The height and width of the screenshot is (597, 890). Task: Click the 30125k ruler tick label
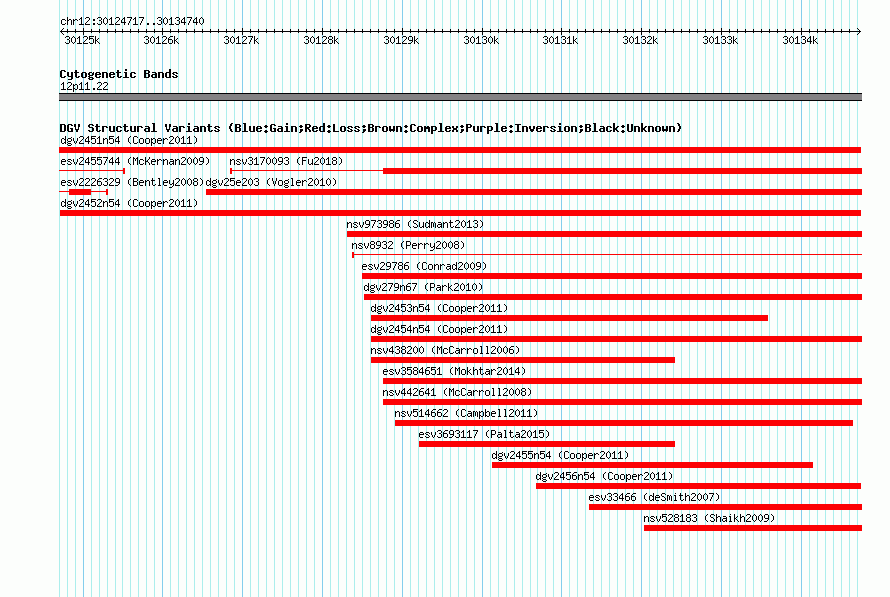click(82, 40)
